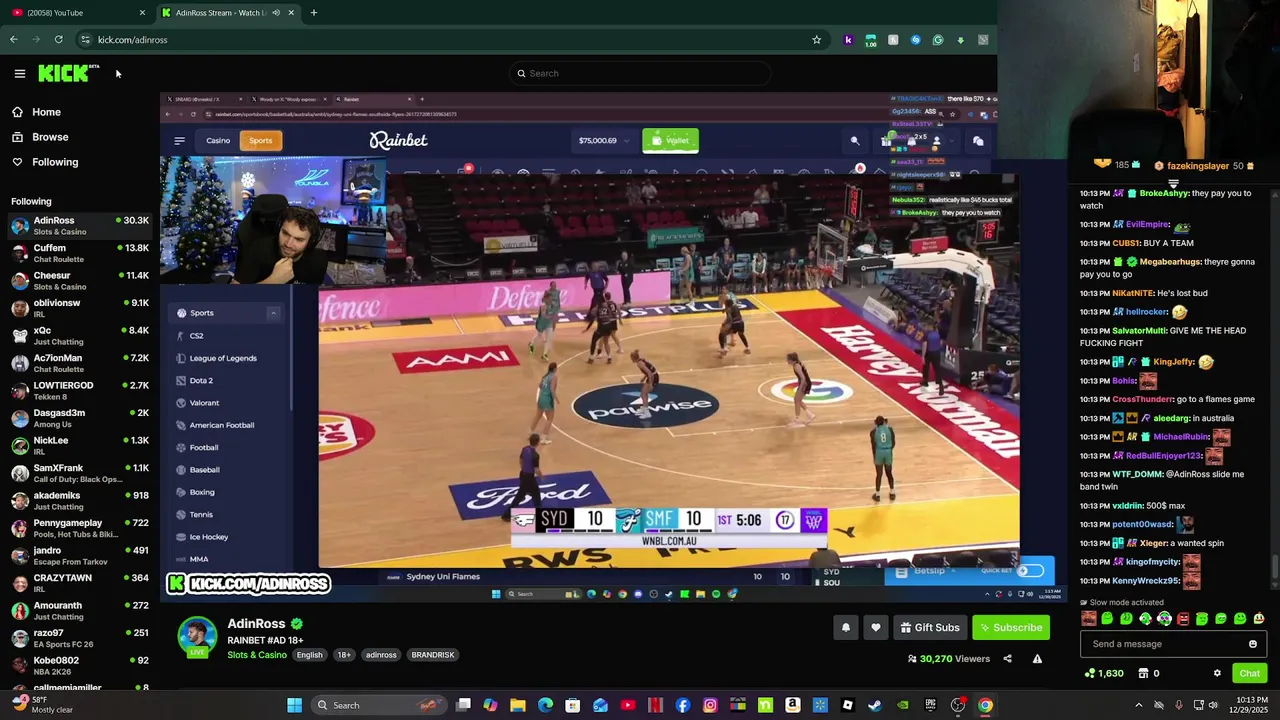Click the share stream icon
Screen dimensions: 1280x720
pos(1007,658)
